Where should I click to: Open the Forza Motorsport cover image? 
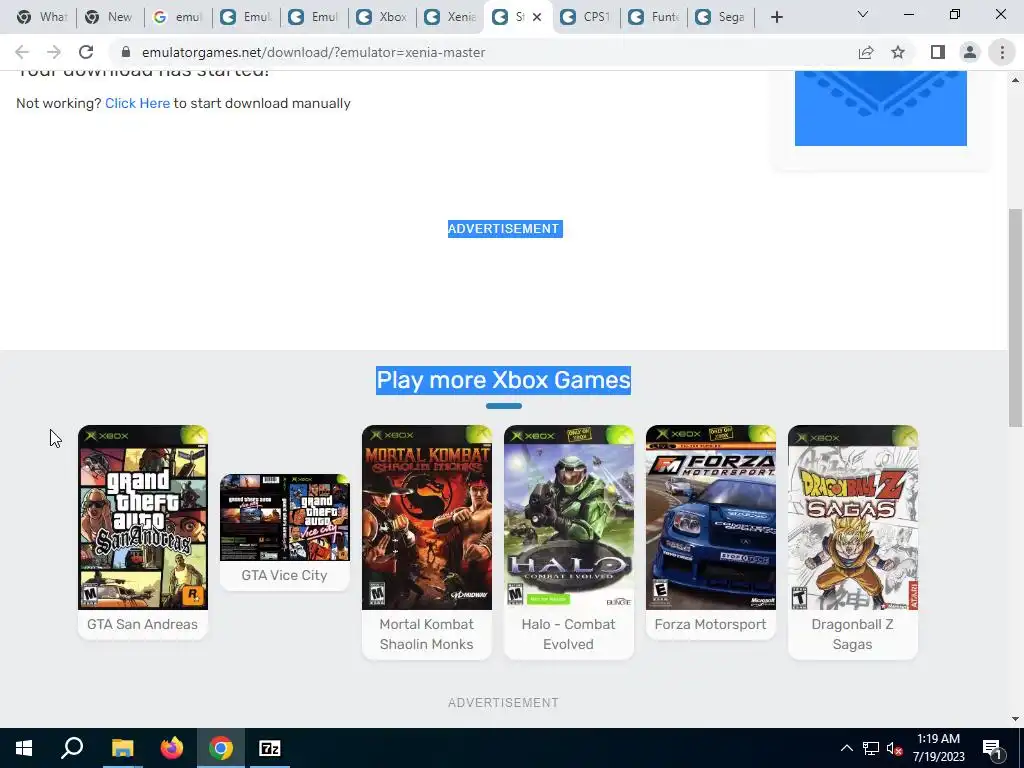711,517
